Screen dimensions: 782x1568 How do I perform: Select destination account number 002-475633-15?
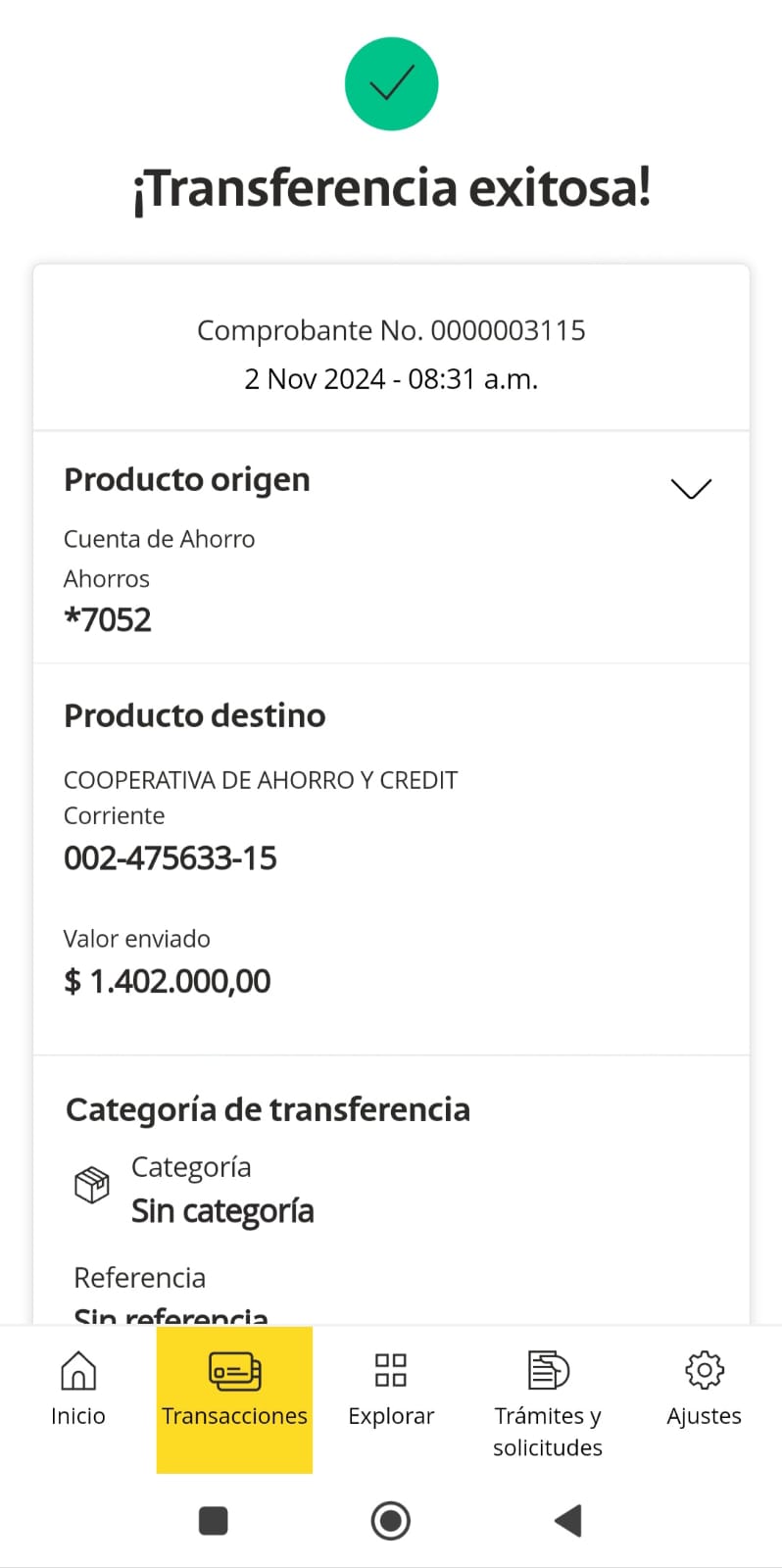(x=171, y=858)
